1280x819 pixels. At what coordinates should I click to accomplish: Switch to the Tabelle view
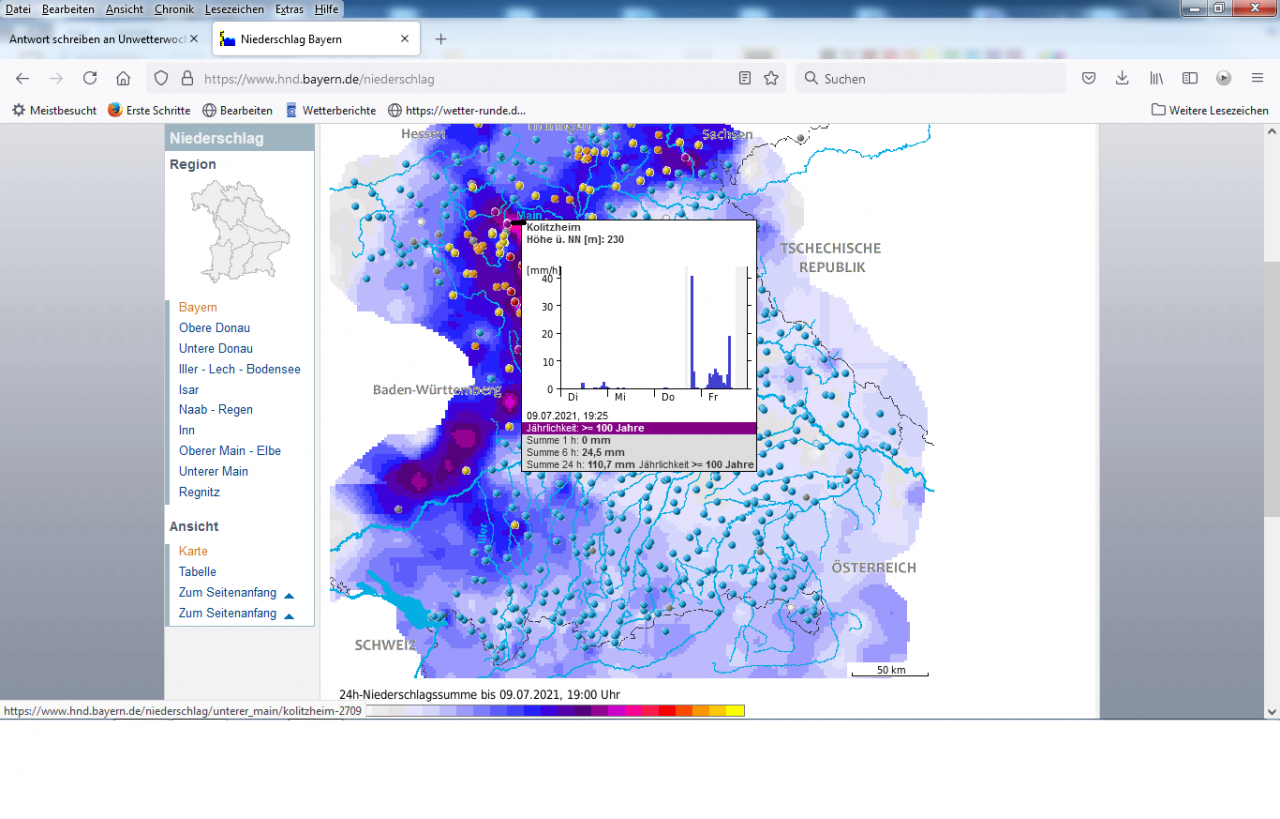(197, 572)
